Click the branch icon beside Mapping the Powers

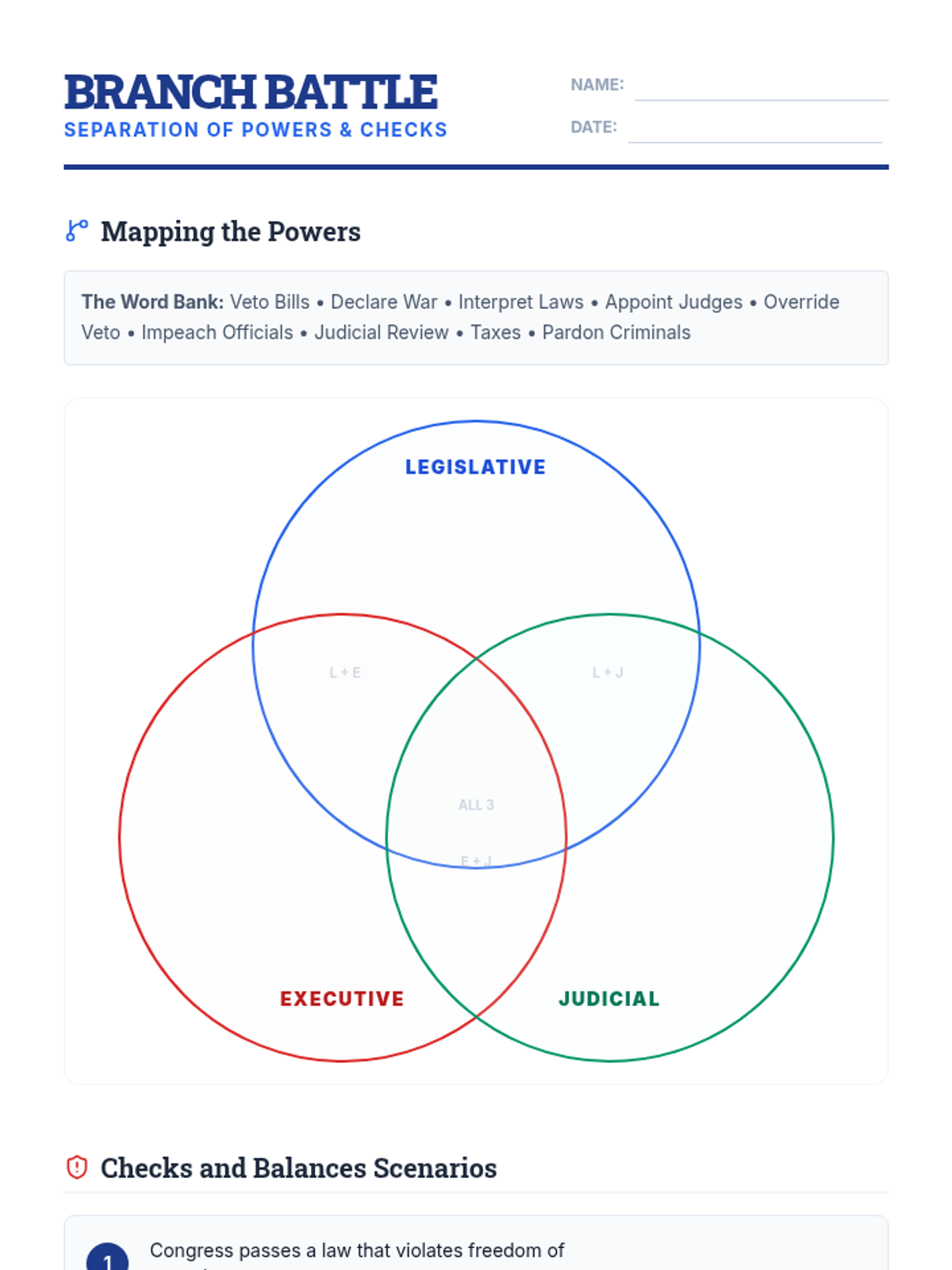tap(77, 231)
